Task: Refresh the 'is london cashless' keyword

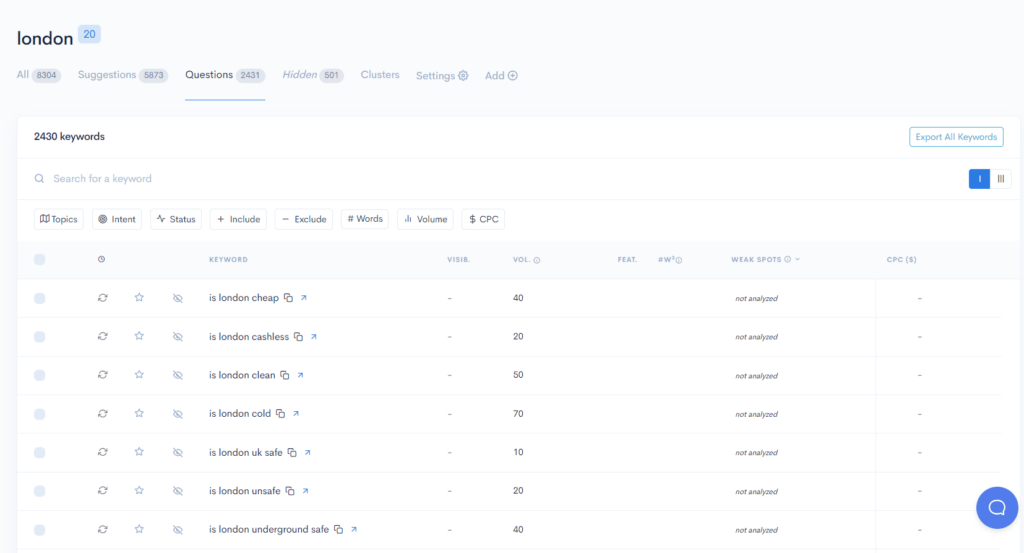Action: [103, 336]
